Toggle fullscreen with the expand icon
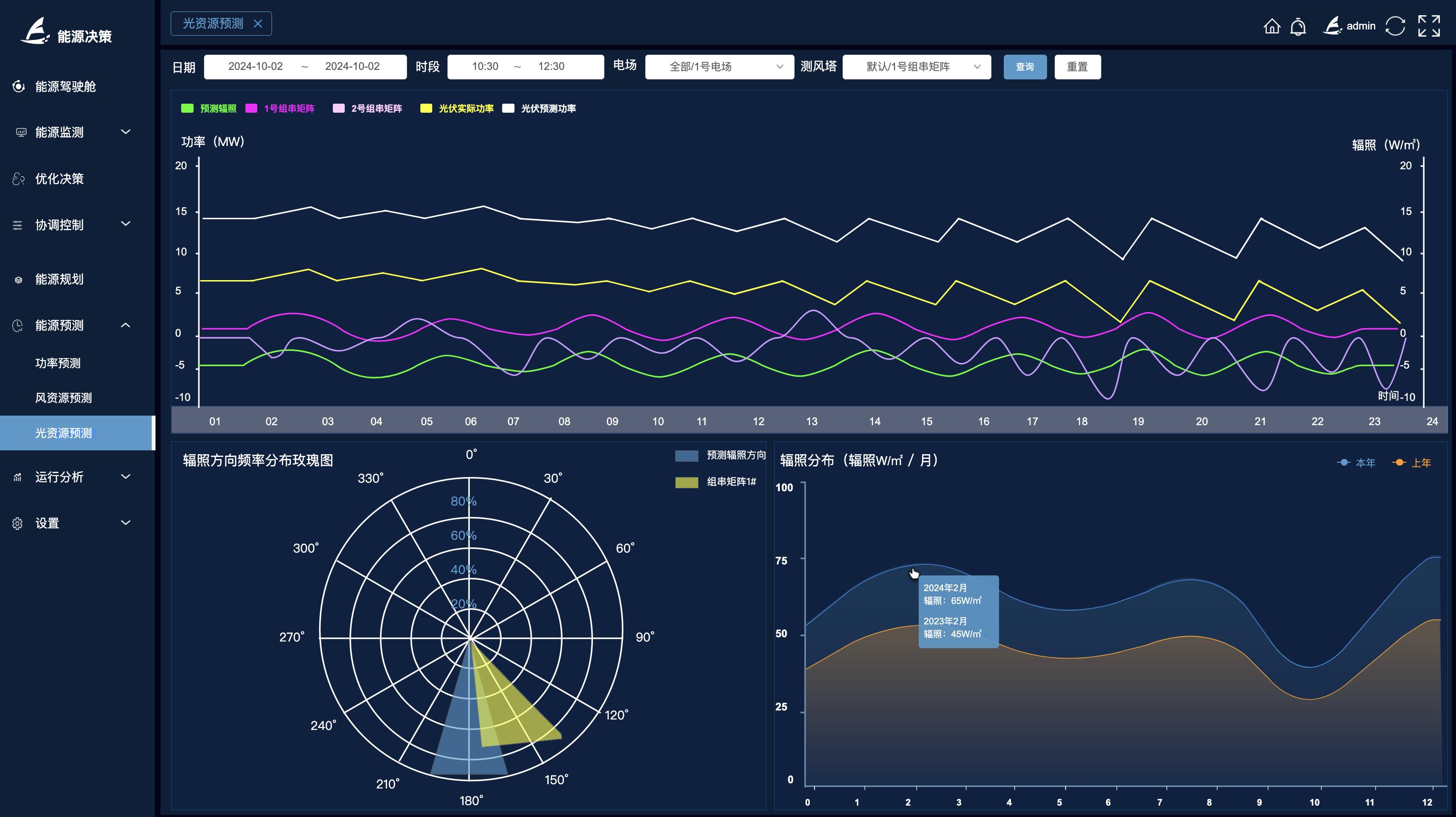Viewport: 1456px width, 817px height. [x=1429, y=26]
